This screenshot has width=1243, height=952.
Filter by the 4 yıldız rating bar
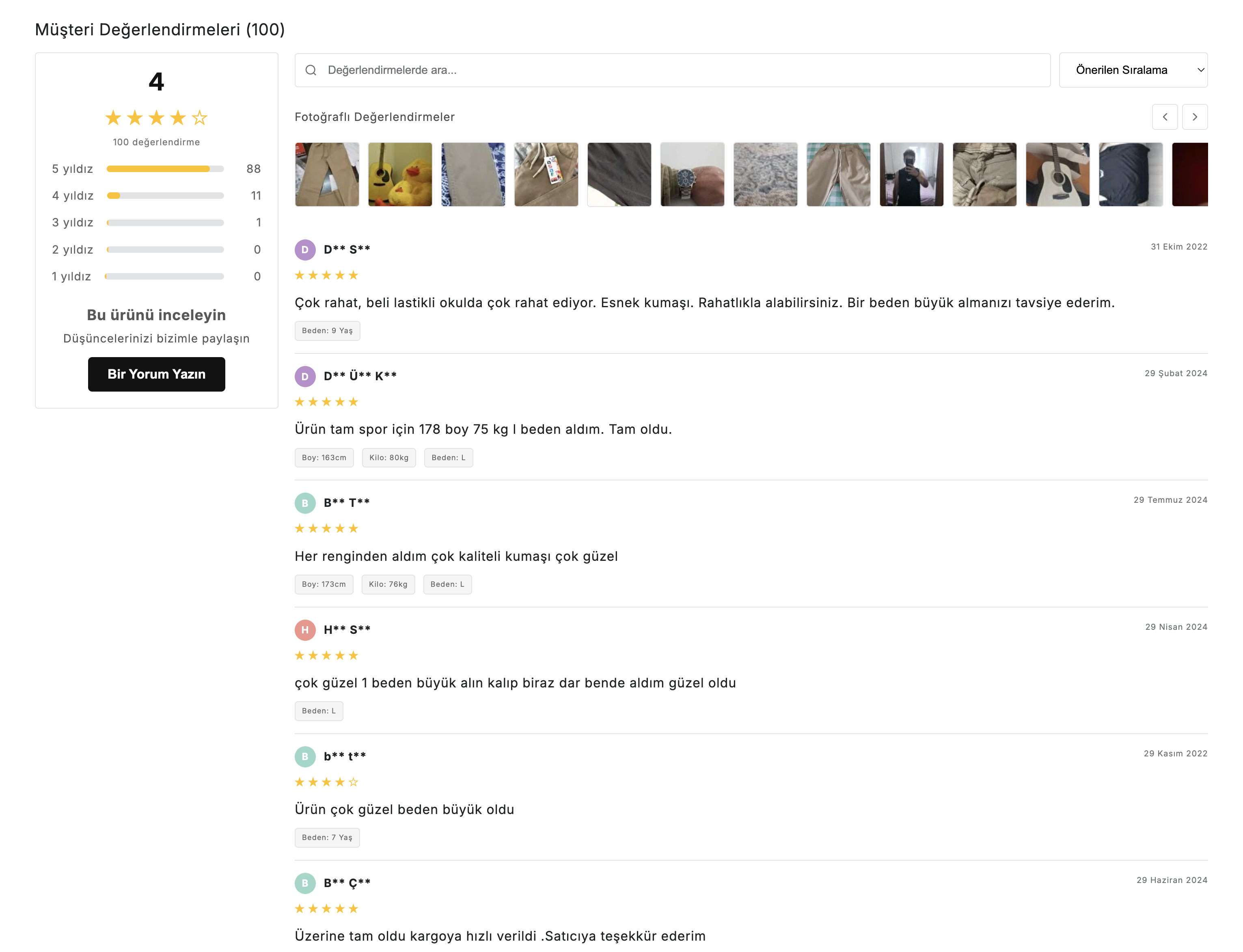165,196
